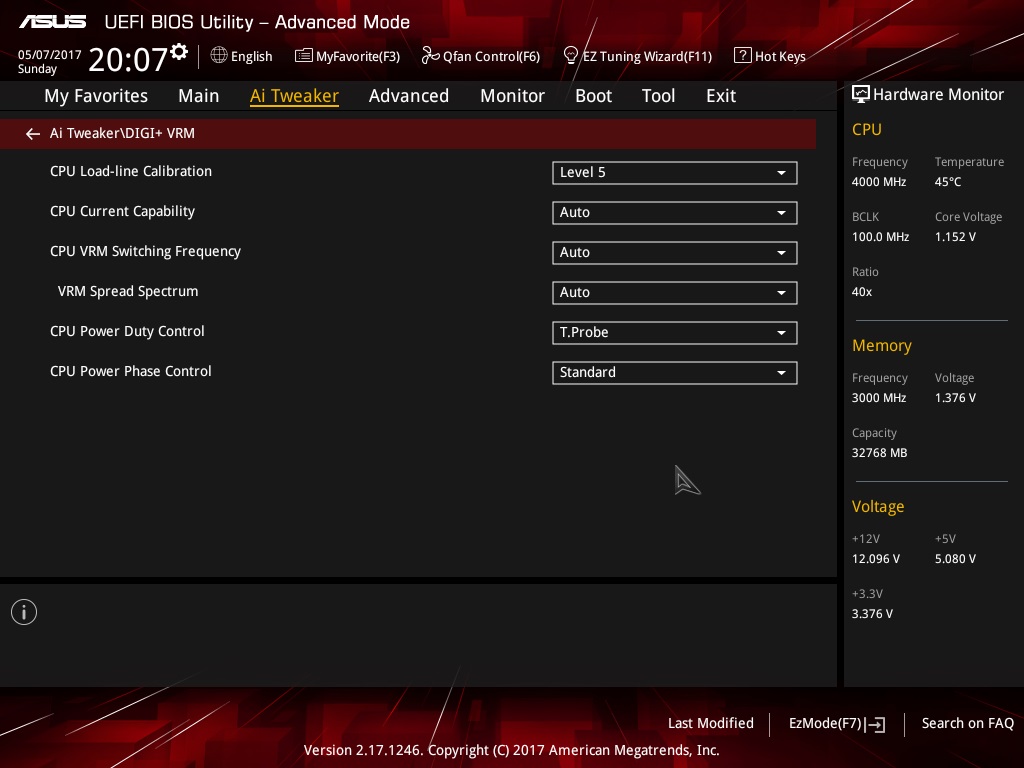The height and width of the screenshot is (768, 1024).
Task: Click the back arrow beside DIGI+ VRM
Action: (33, 134)
